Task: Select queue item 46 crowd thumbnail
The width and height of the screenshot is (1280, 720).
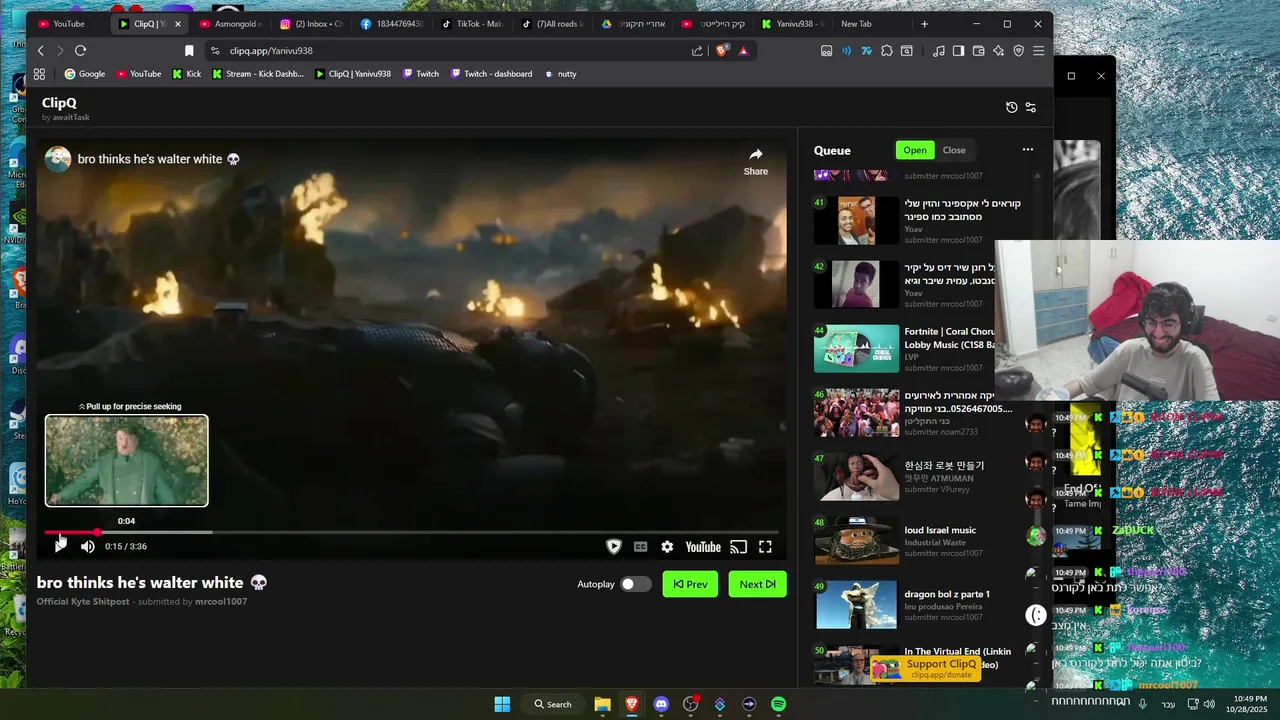Action: (x=856, y=413)
